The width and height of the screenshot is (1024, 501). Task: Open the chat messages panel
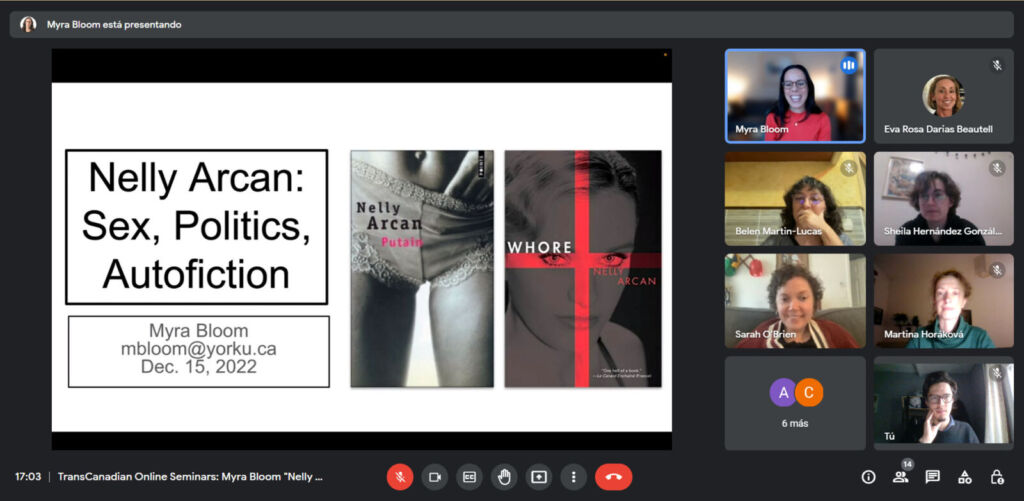click(932, 477)
